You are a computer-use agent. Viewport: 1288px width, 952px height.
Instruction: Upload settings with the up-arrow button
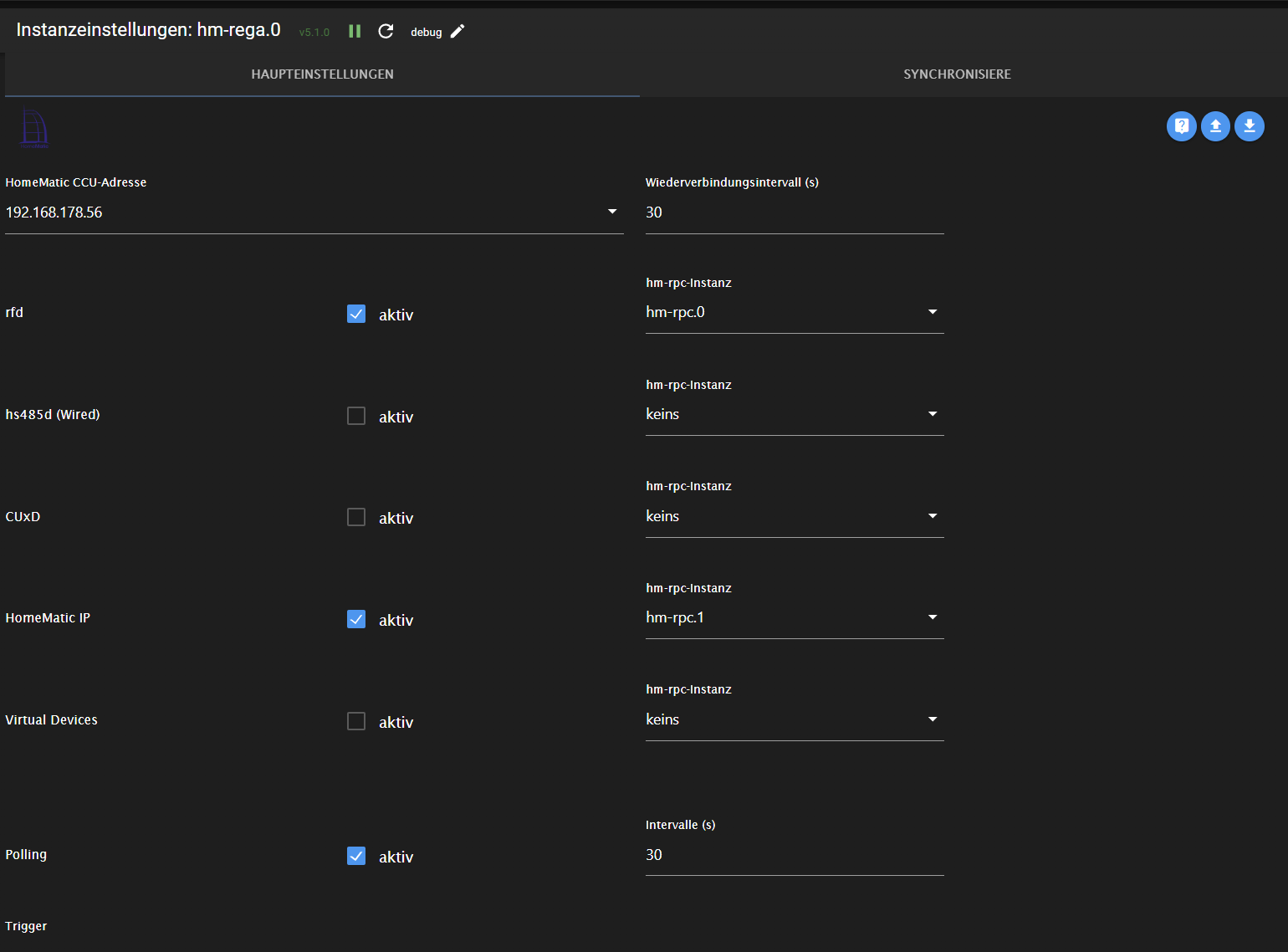[x=1215, y=126]
